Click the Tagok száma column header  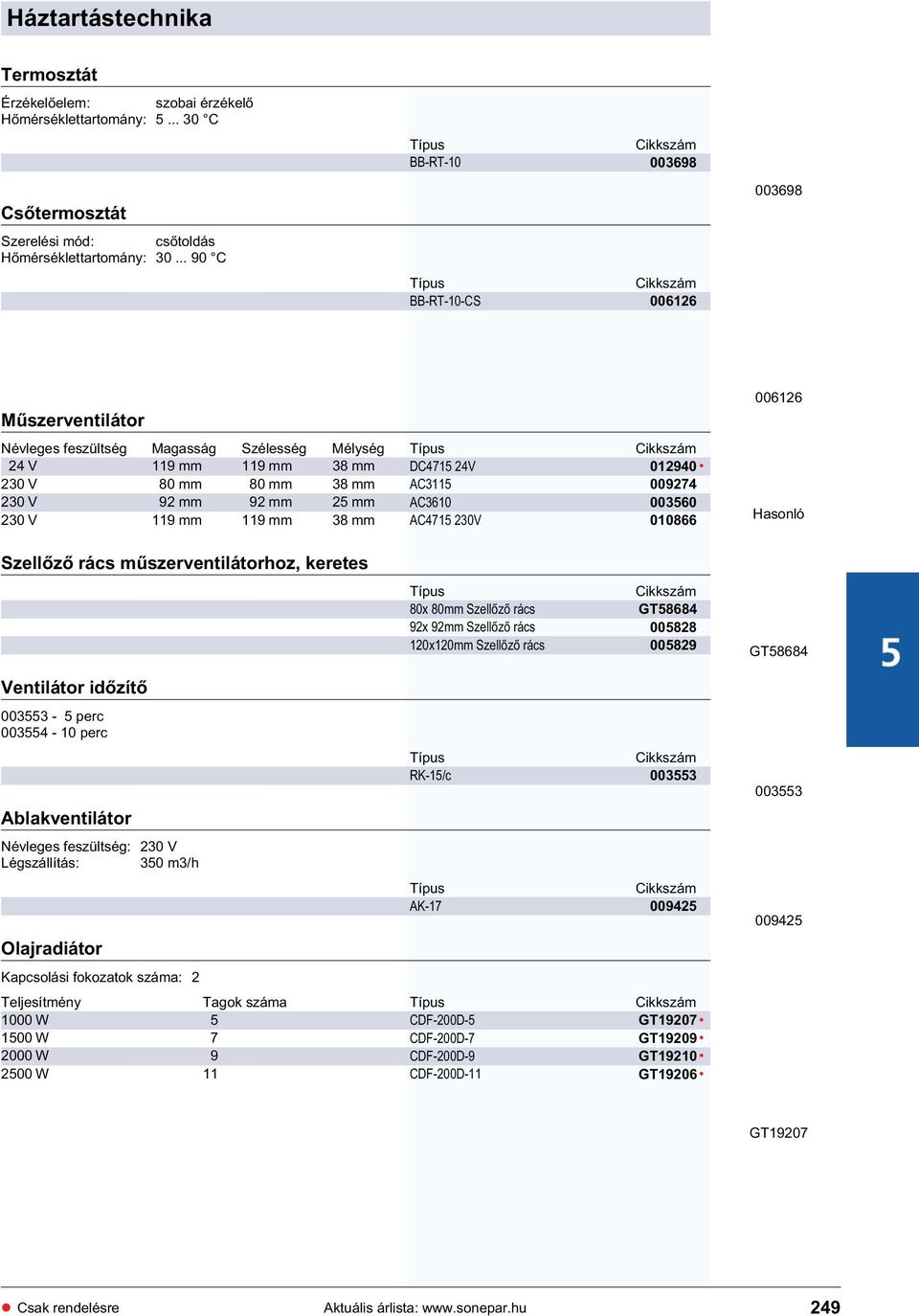(244, 1002)
